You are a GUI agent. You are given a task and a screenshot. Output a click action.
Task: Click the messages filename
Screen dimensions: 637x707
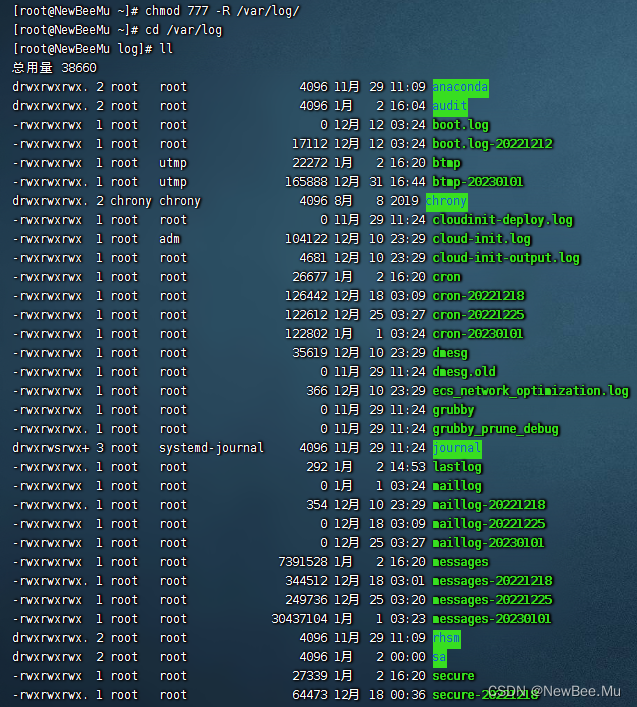pos(460,562)
